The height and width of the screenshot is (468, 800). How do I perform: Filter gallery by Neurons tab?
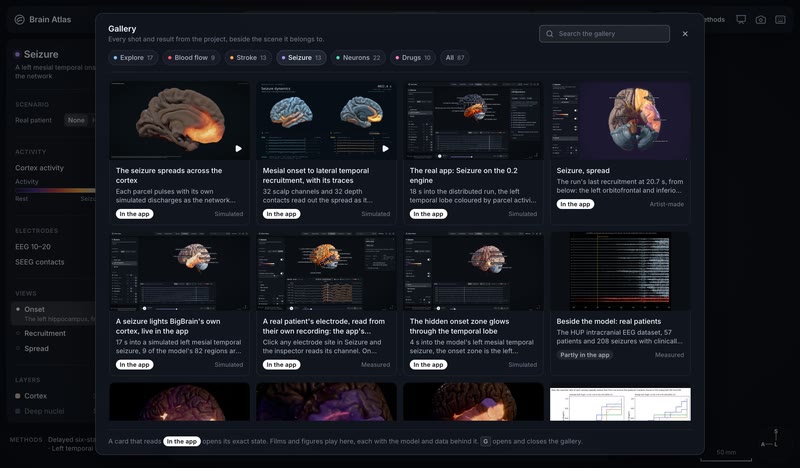click(x=358, y=58)
